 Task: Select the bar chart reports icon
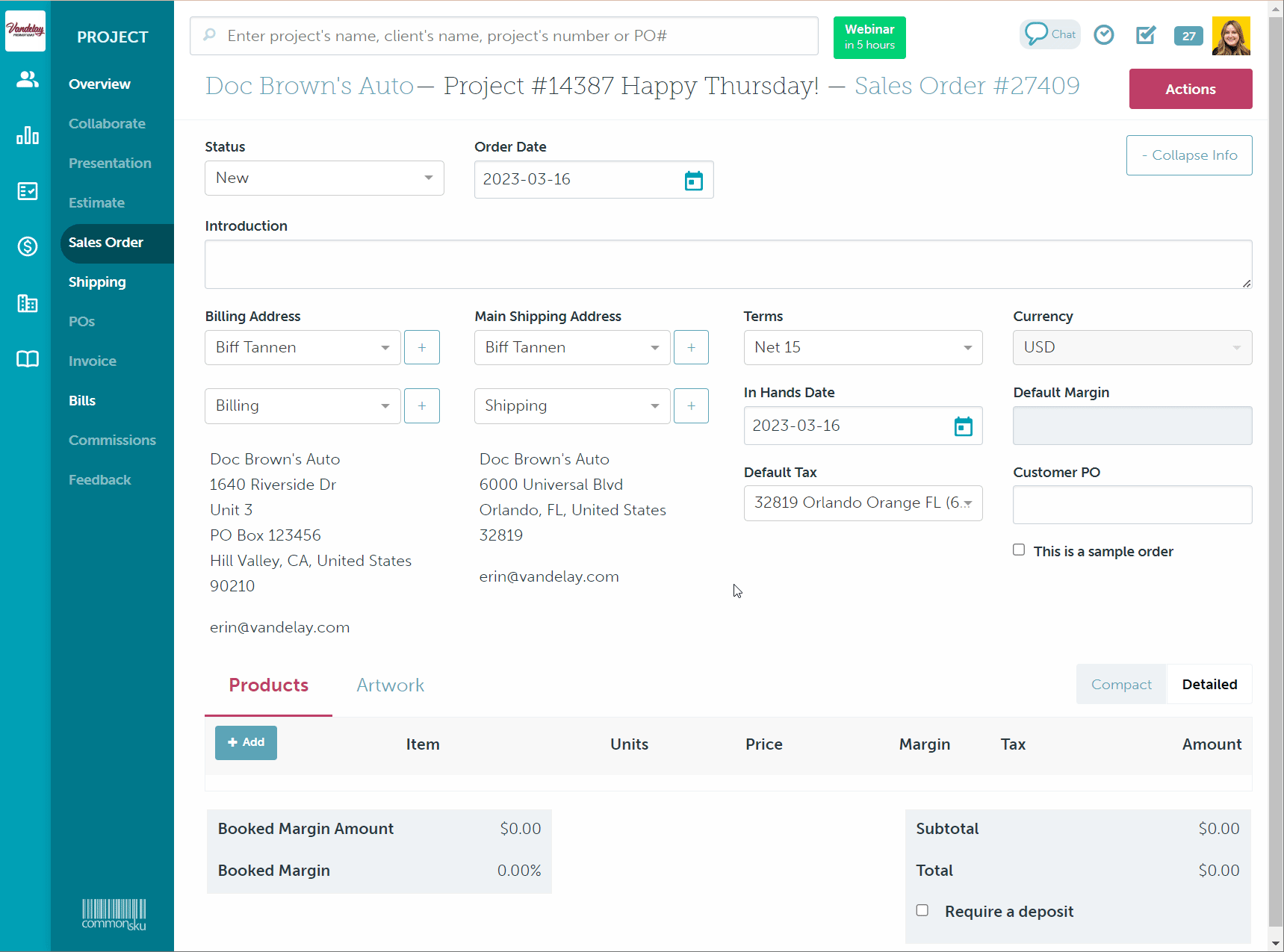[x=27, y=135]
